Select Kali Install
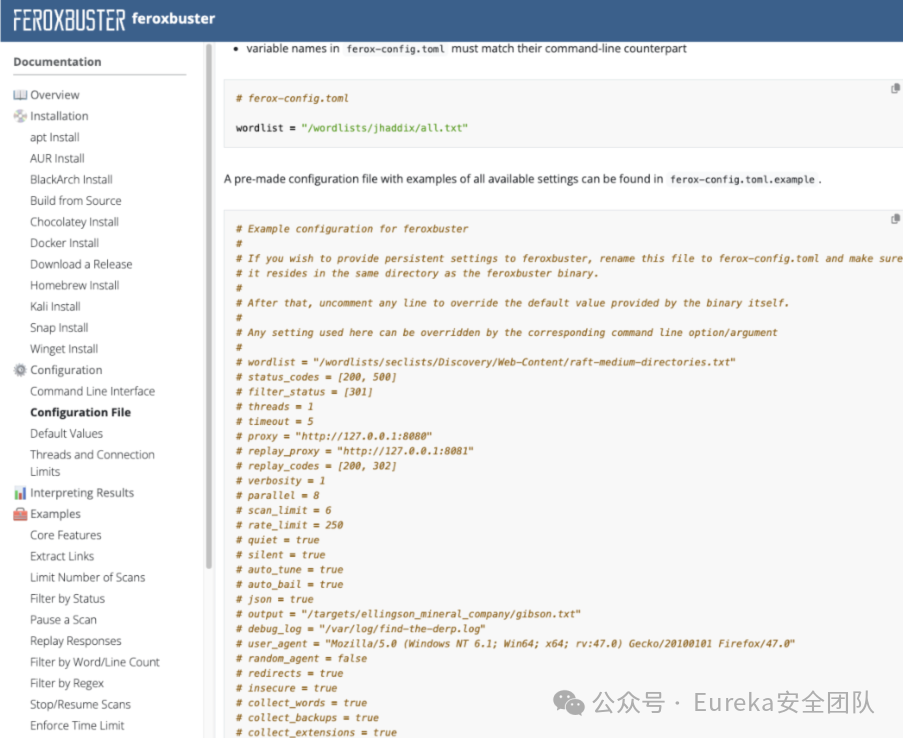 coord(55,306)
